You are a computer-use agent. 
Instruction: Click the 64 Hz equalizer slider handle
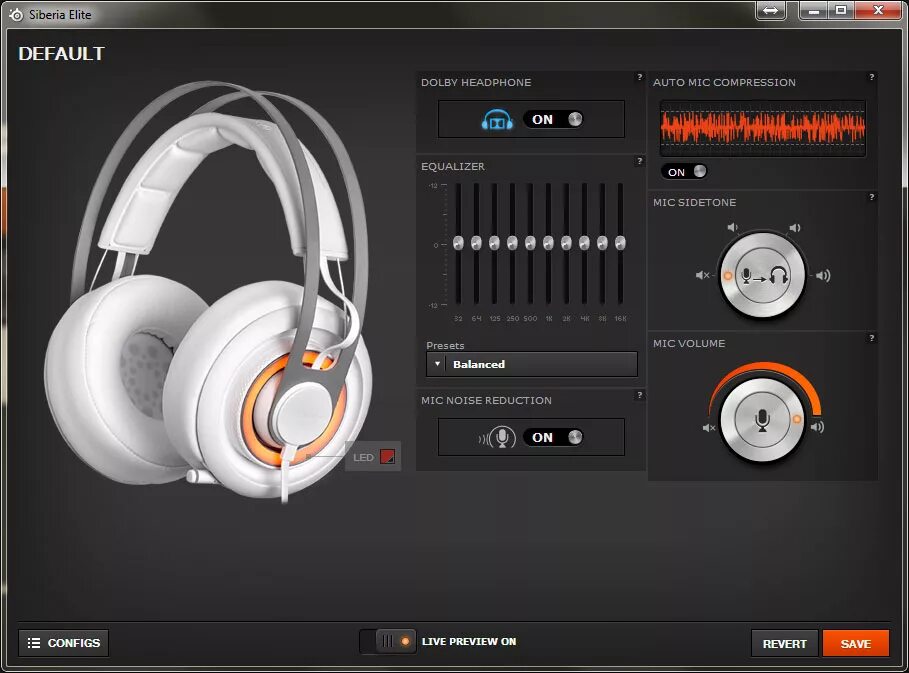(x=476, y=243)
